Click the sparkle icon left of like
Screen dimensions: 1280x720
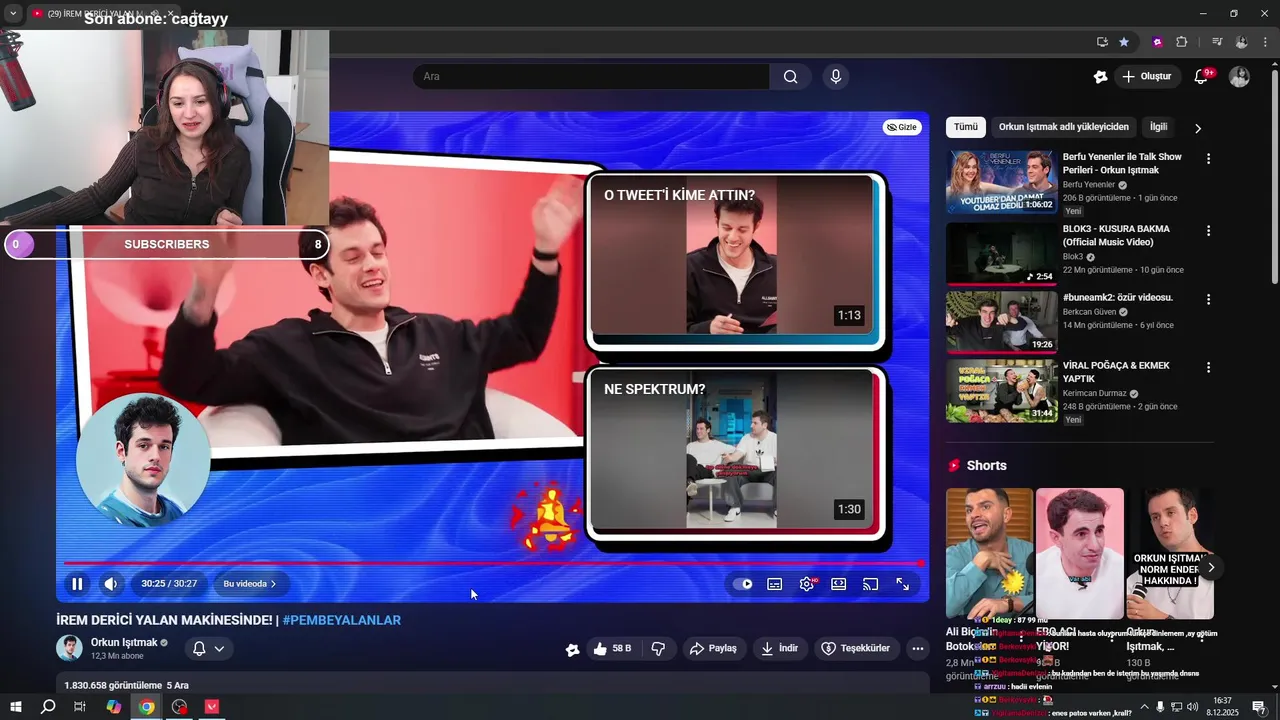coord(572,649)
